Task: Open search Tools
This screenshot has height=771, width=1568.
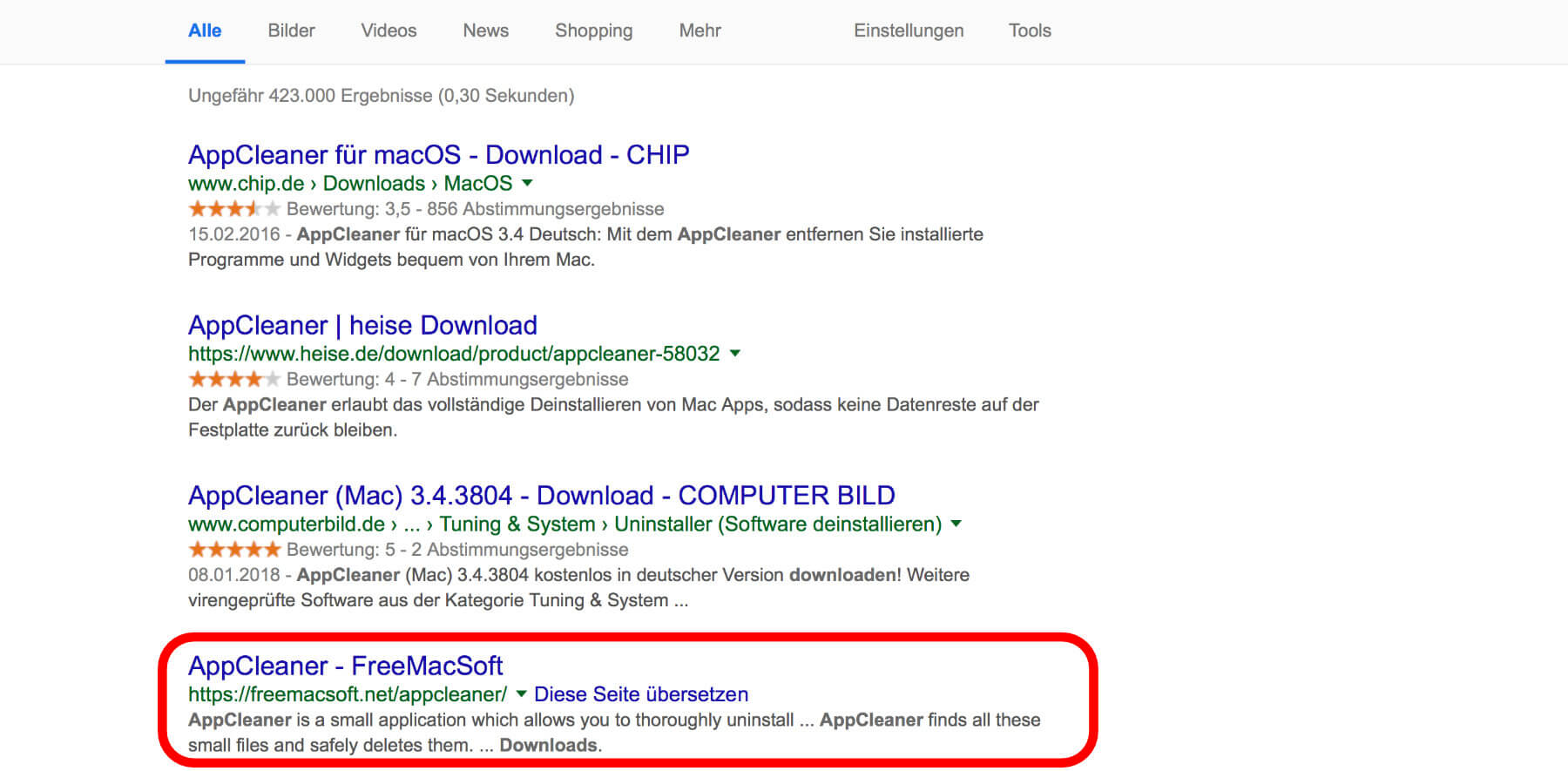Action: pyautogui.click(x=1030, y=30)
